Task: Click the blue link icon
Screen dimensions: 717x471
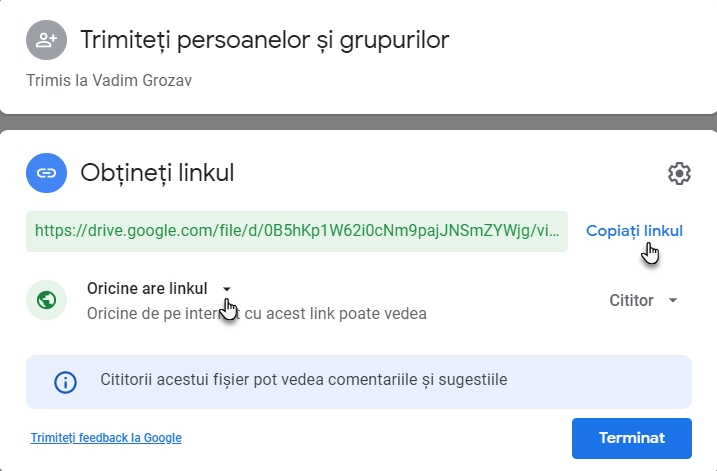Action: [x=46, y=173]
